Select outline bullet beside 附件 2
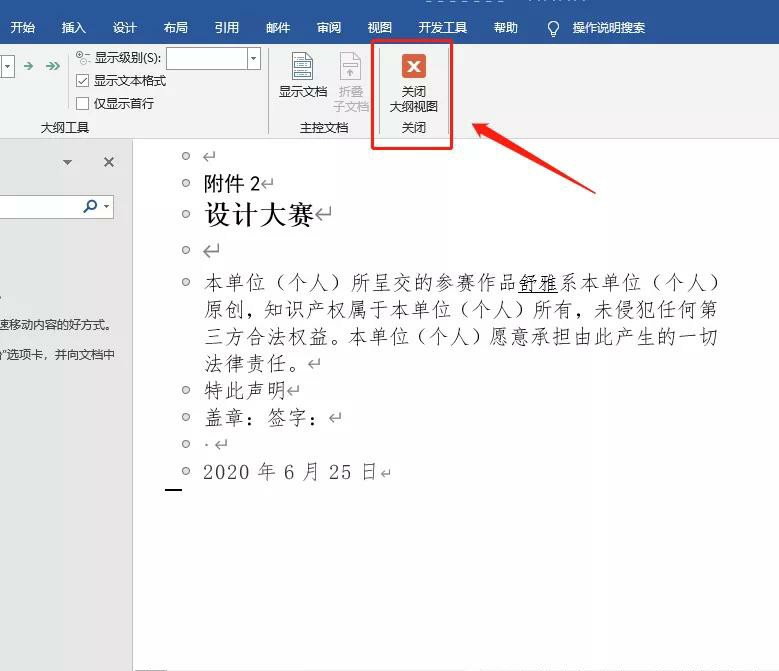The image size is (779, 671). click(186, 183)
